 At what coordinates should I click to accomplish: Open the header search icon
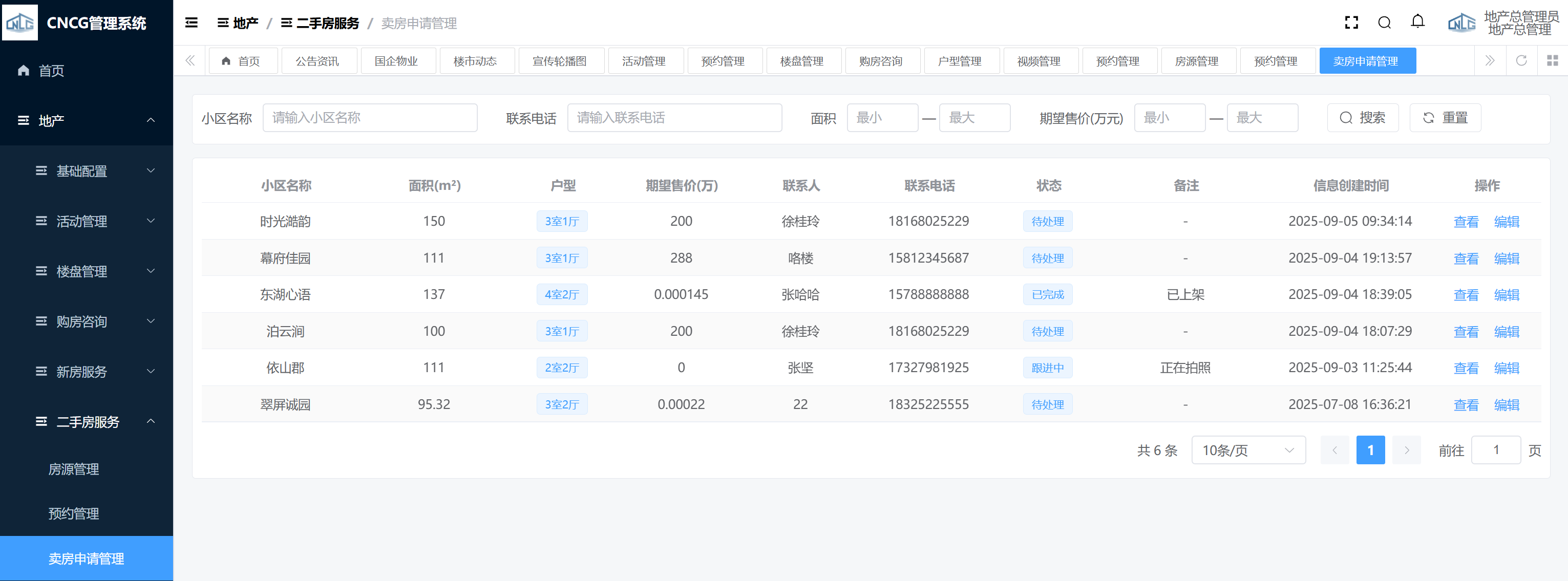tap(1384, 23)
